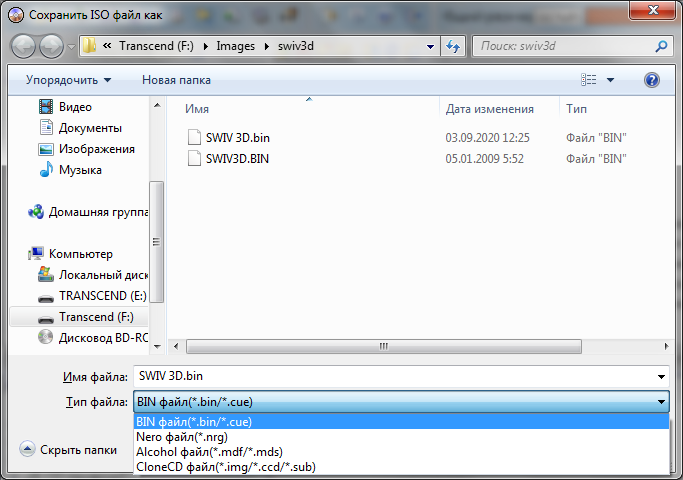Select Документы in navigation pane
The width and height of the screenshot is (683, 480).
(90, 128)
